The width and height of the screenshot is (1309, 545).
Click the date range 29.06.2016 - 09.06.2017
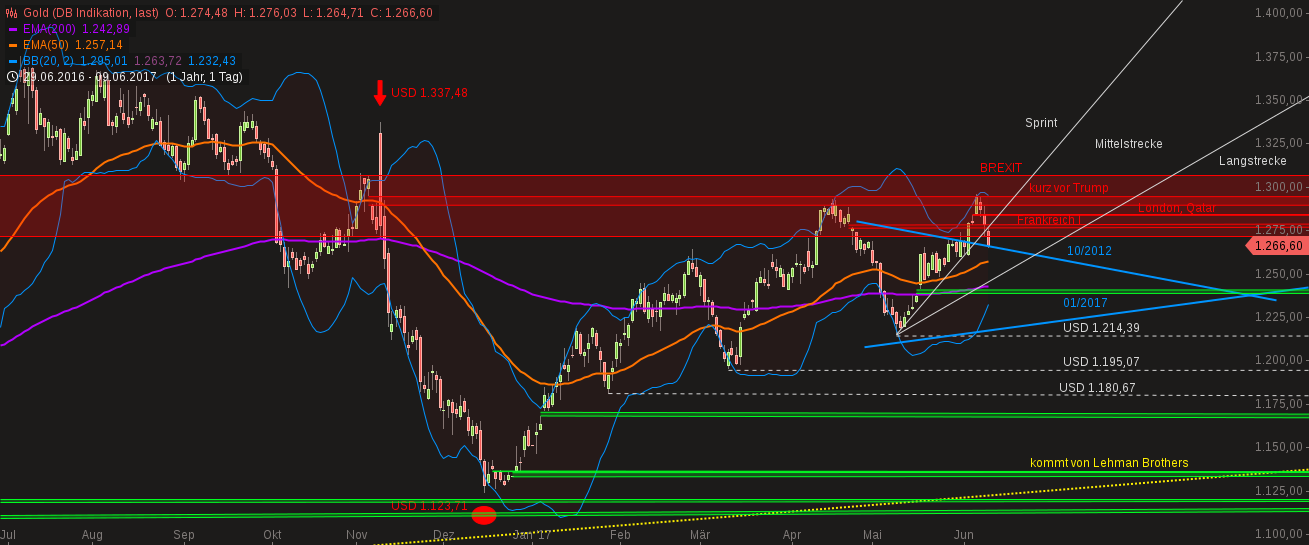pos(92,77)
